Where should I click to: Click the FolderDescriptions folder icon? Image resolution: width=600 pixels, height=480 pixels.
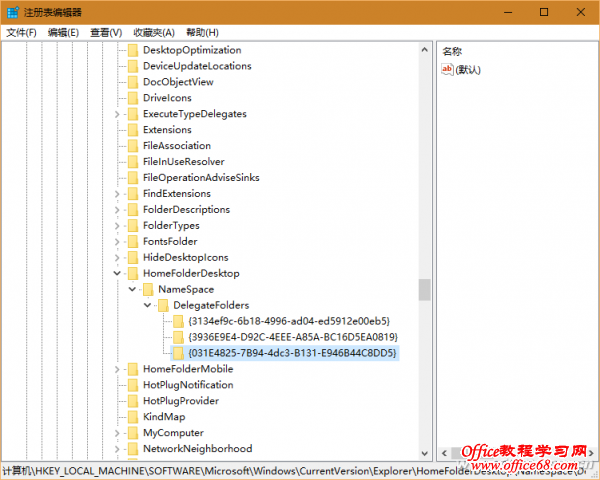click(133, 210)
